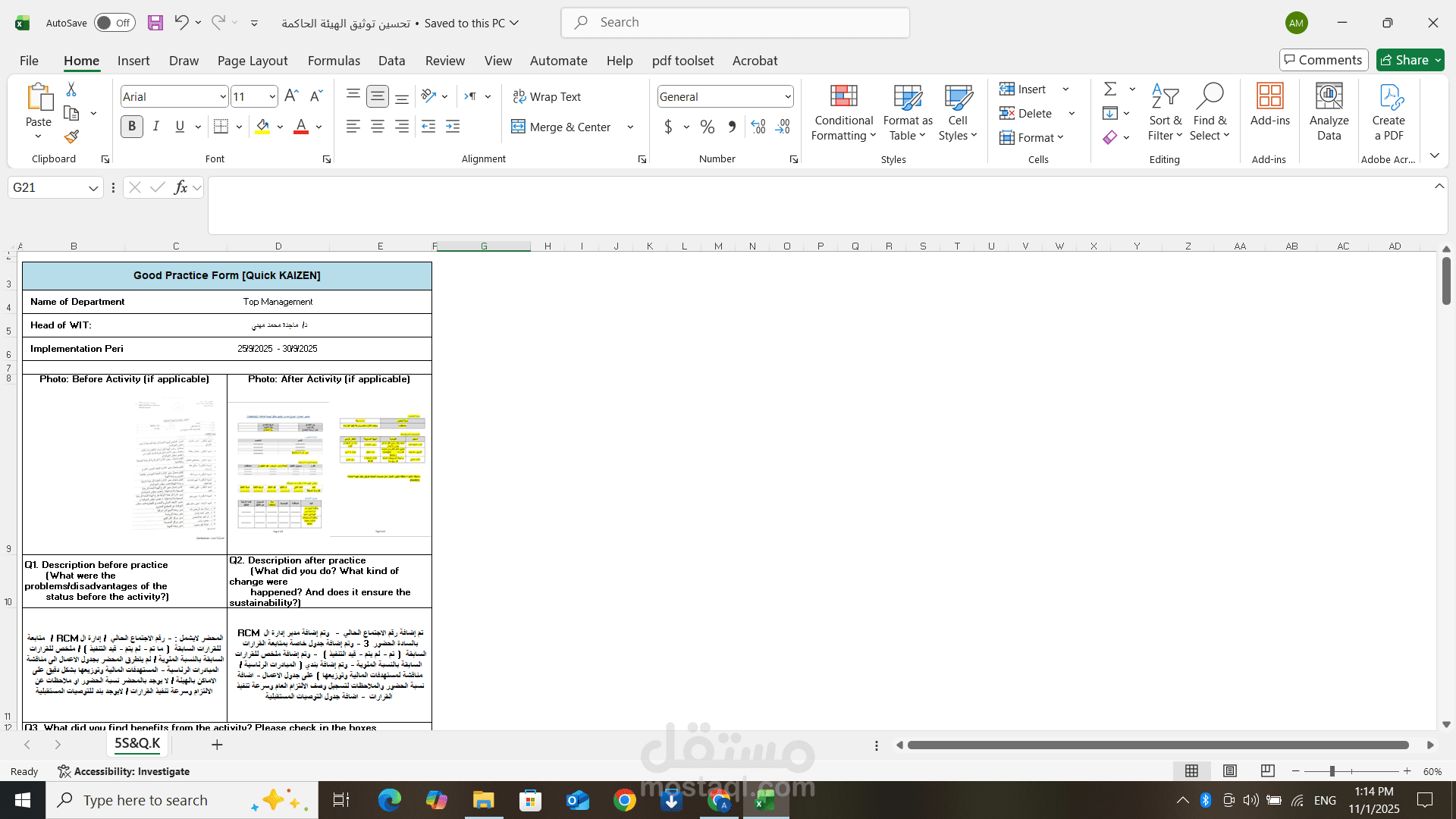1456x819 pixels.
Task: Switch to the Page Layout tab
Action: pyautogui.click(x=253, y=61)
